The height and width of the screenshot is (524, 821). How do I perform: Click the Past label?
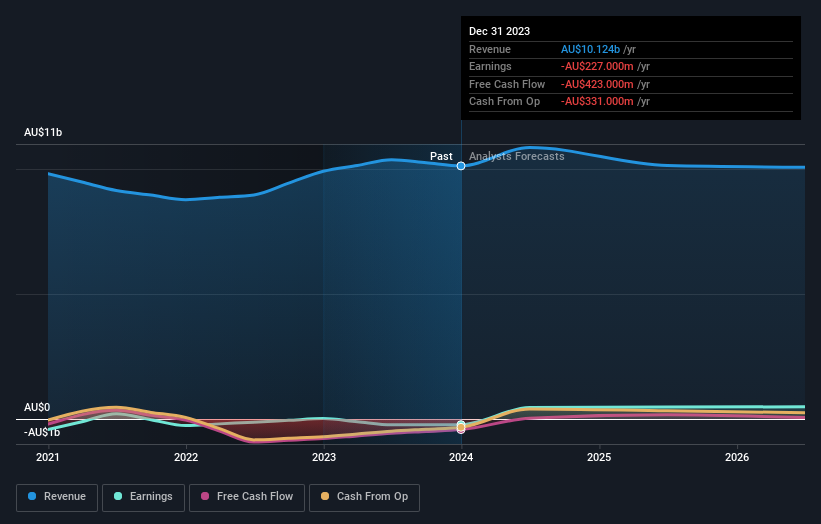[x=441, y=156]
